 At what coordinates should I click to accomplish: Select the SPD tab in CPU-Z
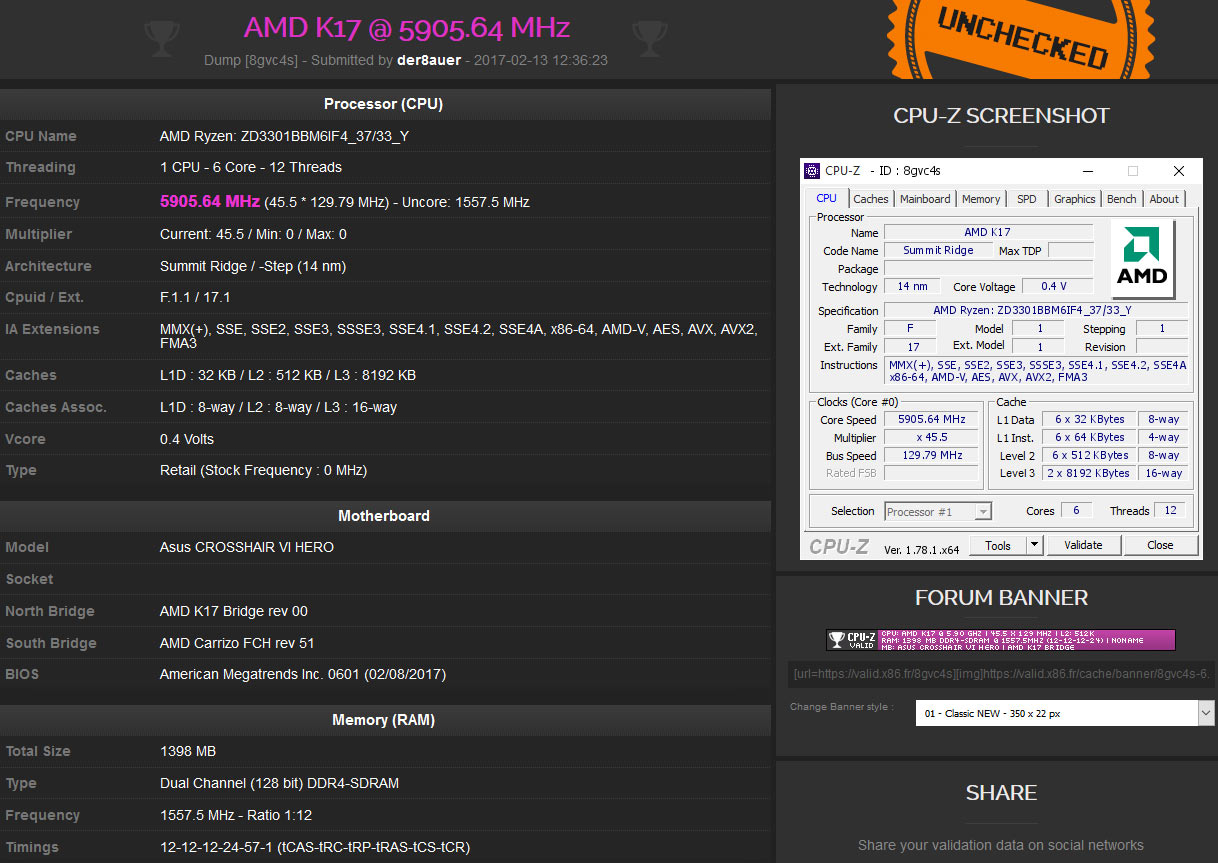pyautogui.click(x=1026, y=198)
